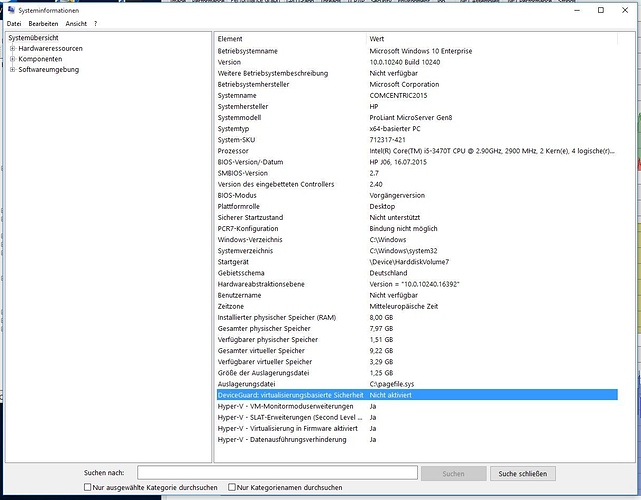Enable Nur Kategorienamen durchsuchen checkbox

[232, 487]
